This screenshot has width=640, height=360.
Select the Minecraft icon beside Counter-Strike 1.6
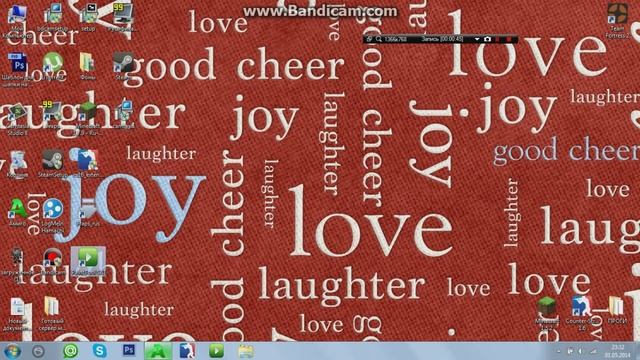[547, 313]
